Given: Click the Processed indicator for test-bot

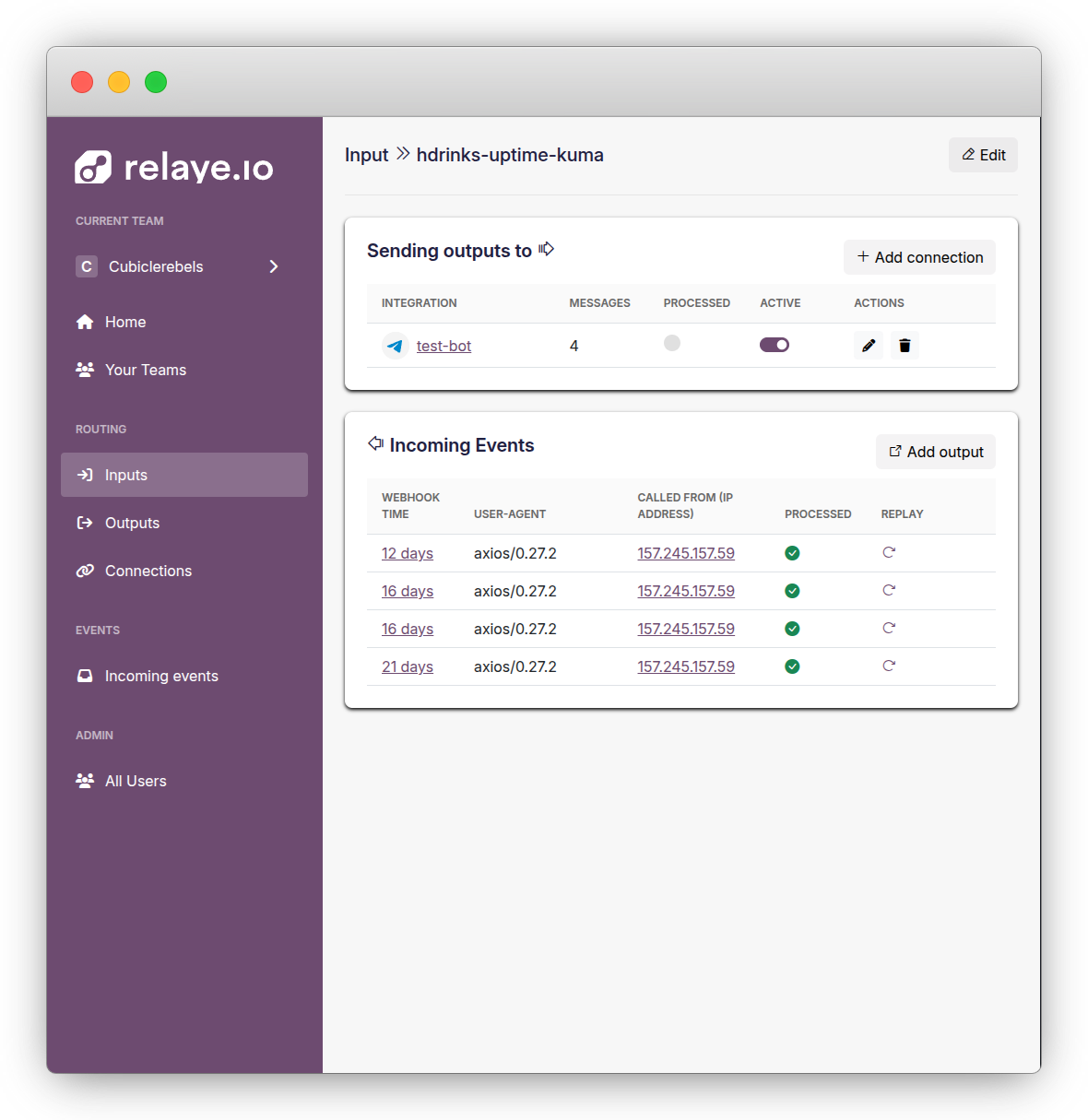Looking at the screenshot, I should coord(671,342).
